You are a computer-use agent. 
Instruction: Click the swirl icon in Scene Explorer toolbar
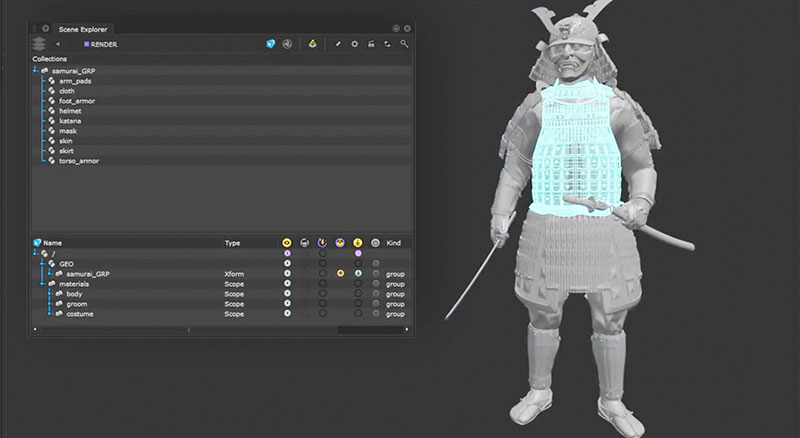click(x=288, y=44)
